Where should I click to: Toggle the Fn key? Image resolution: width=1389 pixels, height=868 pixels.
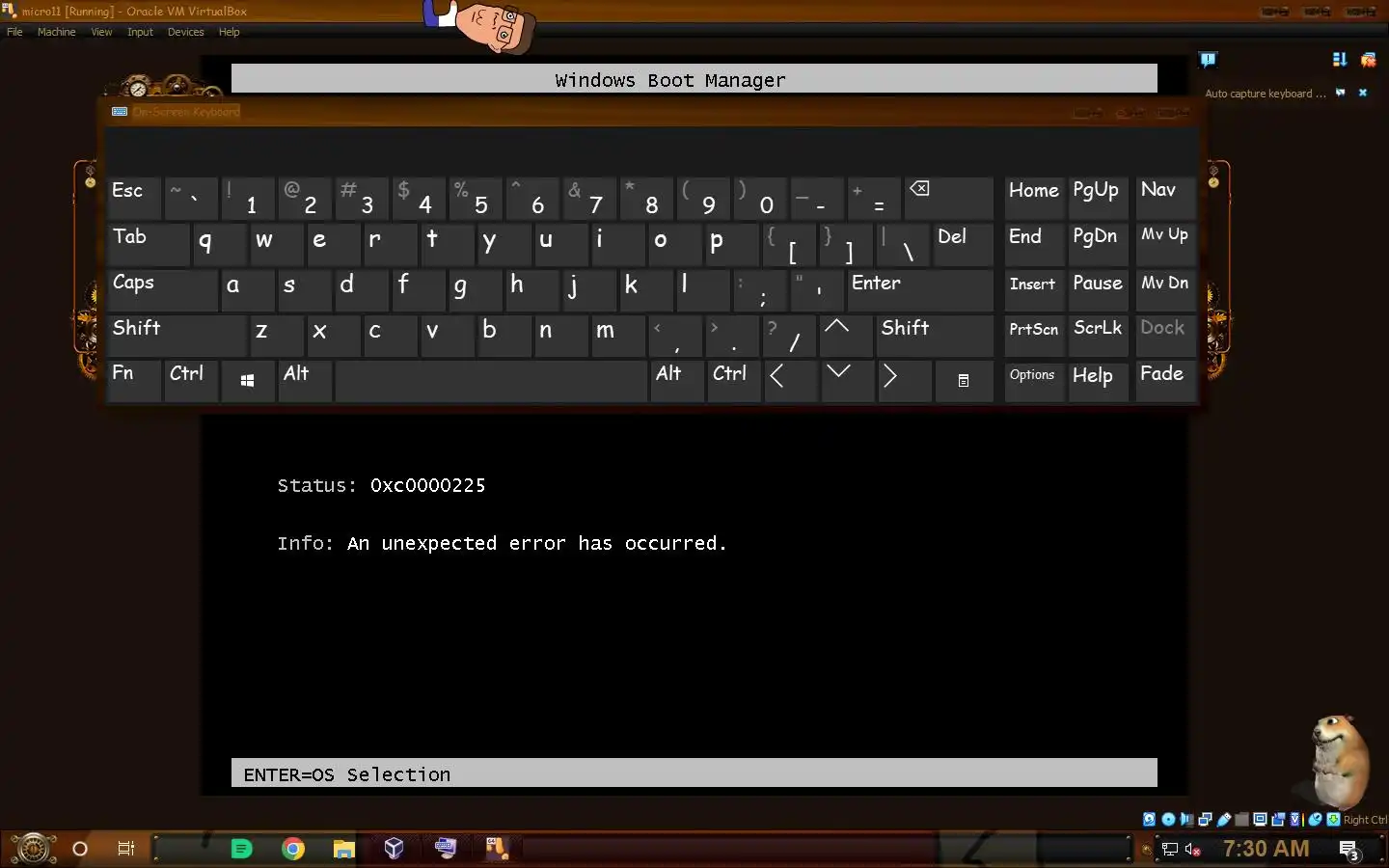[133, 380]
